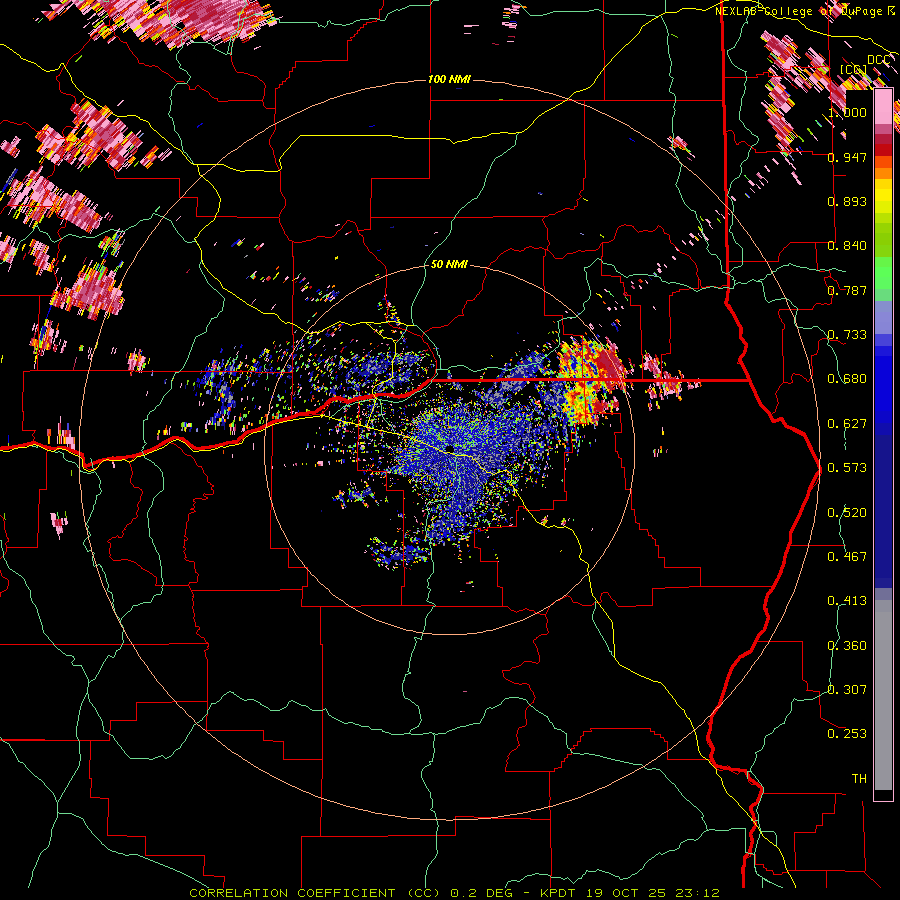Click the 0.573 scale value
Viewport: 900px width, 900px height.
(x=847, y=468)
